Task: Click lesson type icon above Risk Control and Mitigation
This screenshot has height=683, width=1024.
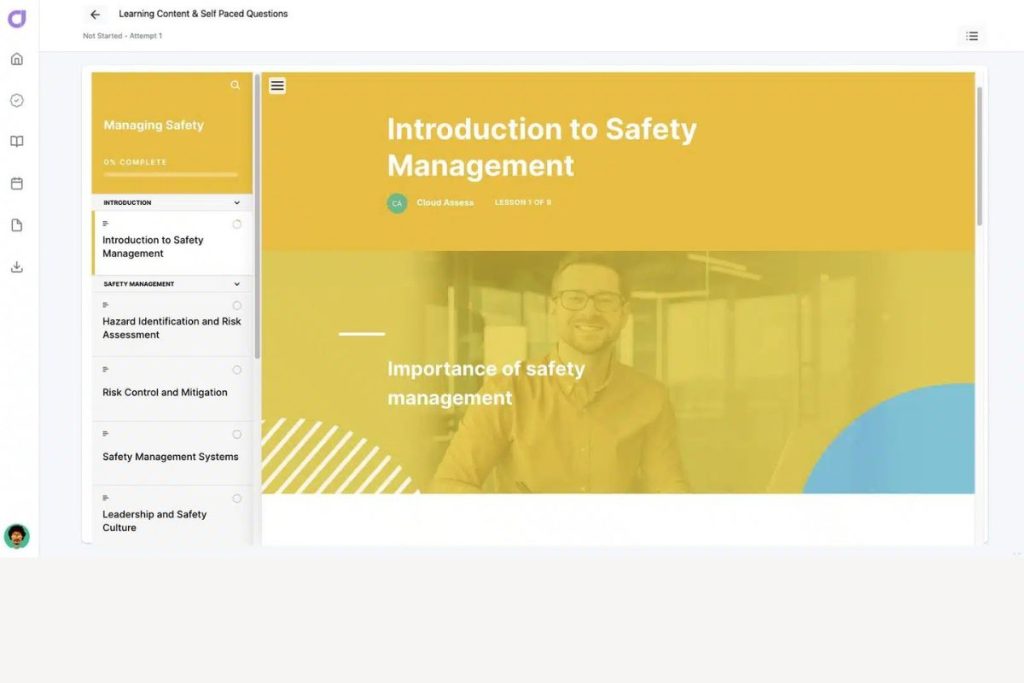Action: click(106, 370)
